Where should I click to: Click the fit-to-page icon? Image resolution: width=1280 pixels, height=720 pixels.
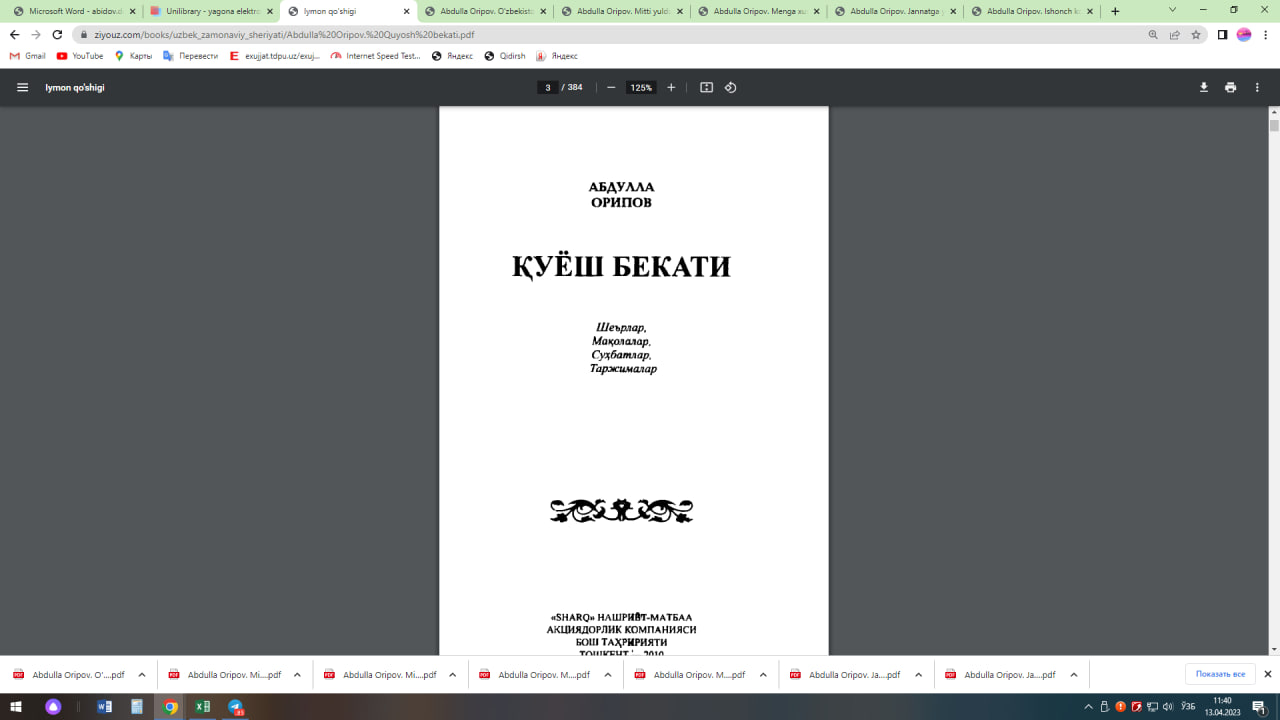pos(705,87)
